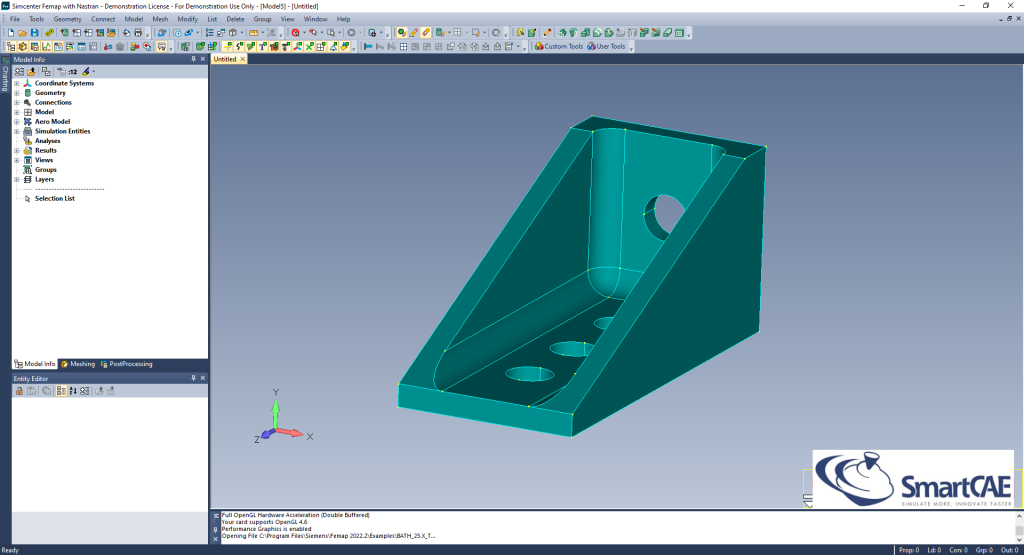Click the solid cube geometry icon
The image size is (1024, 555).
point(232,33)
